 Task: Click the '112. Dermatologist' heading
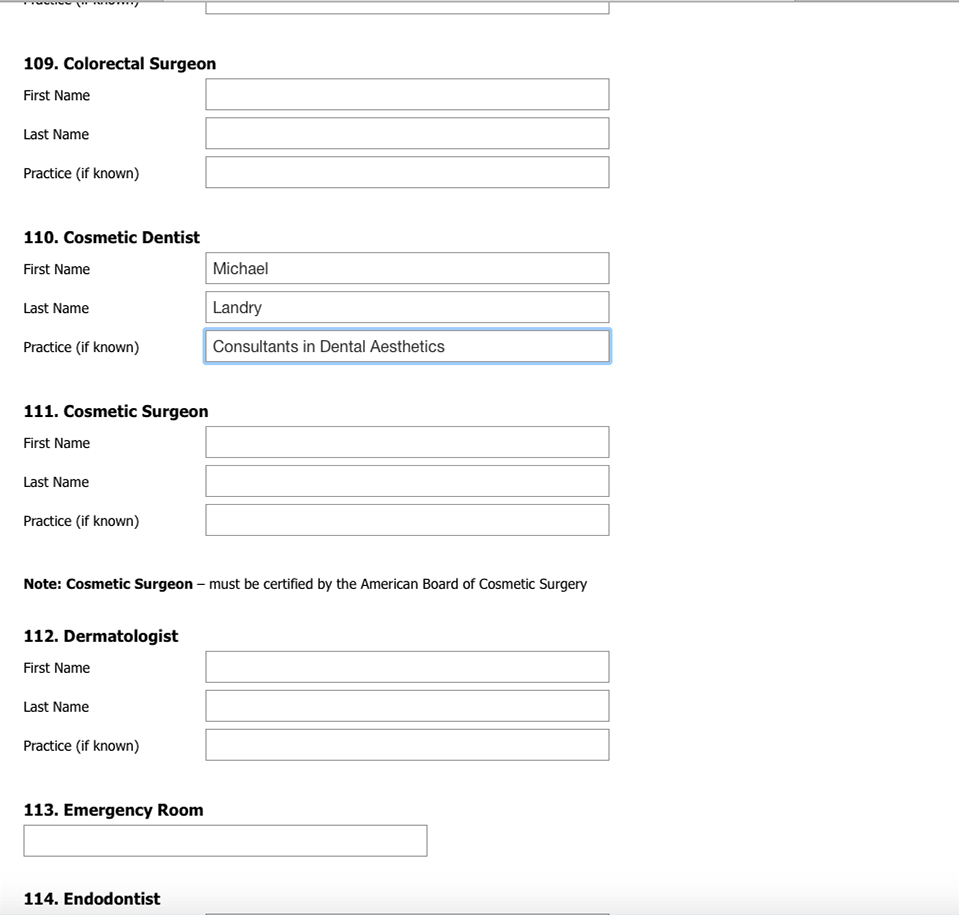pyautogui.click(x=101, y=636)
